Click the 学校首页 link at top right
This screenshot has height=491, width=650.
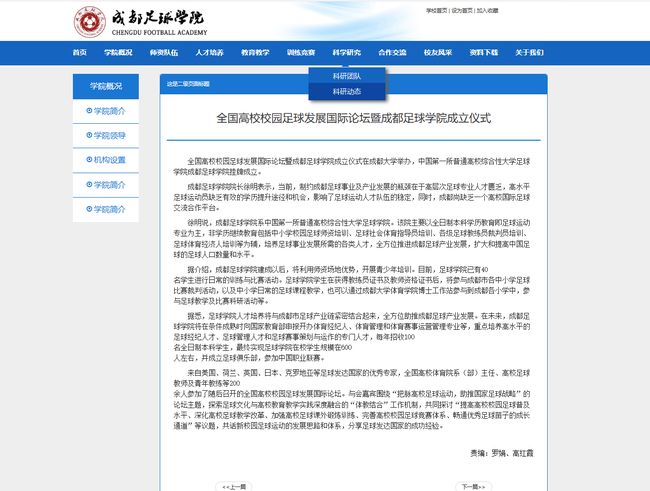click(x=437, y=10)
